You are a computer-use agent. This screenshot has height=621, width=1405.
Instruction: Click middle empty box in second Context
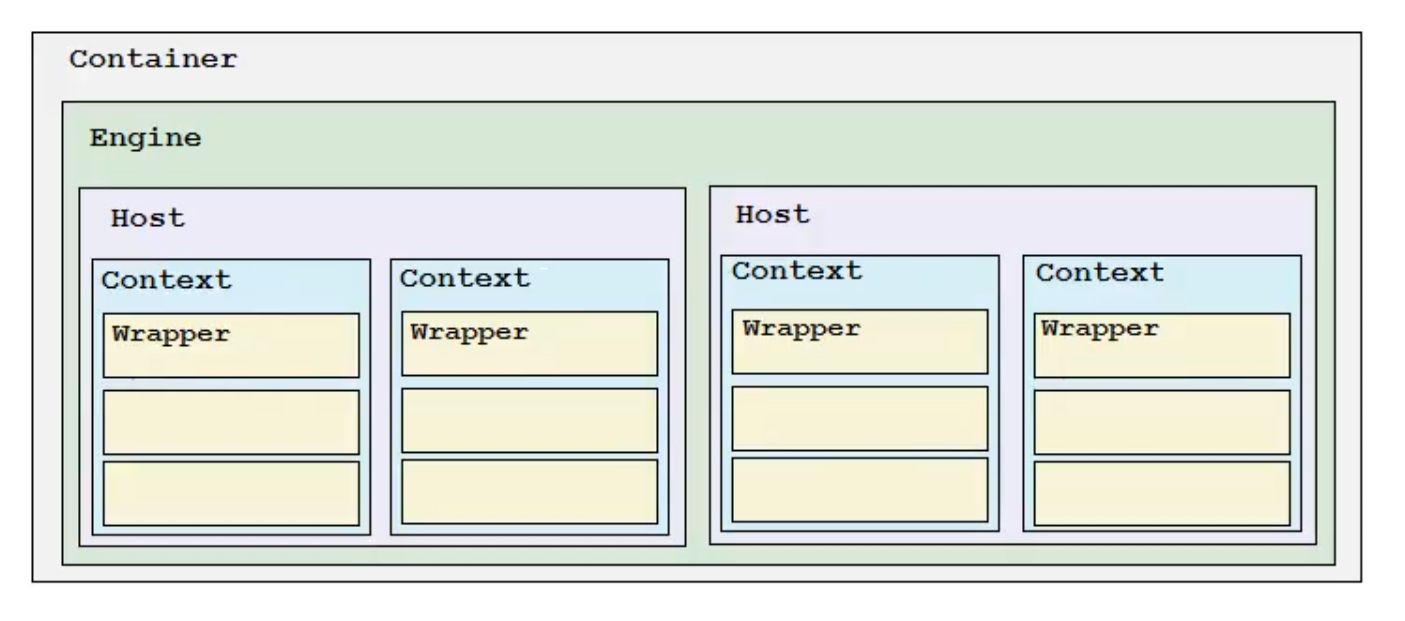tap(529, 421)
